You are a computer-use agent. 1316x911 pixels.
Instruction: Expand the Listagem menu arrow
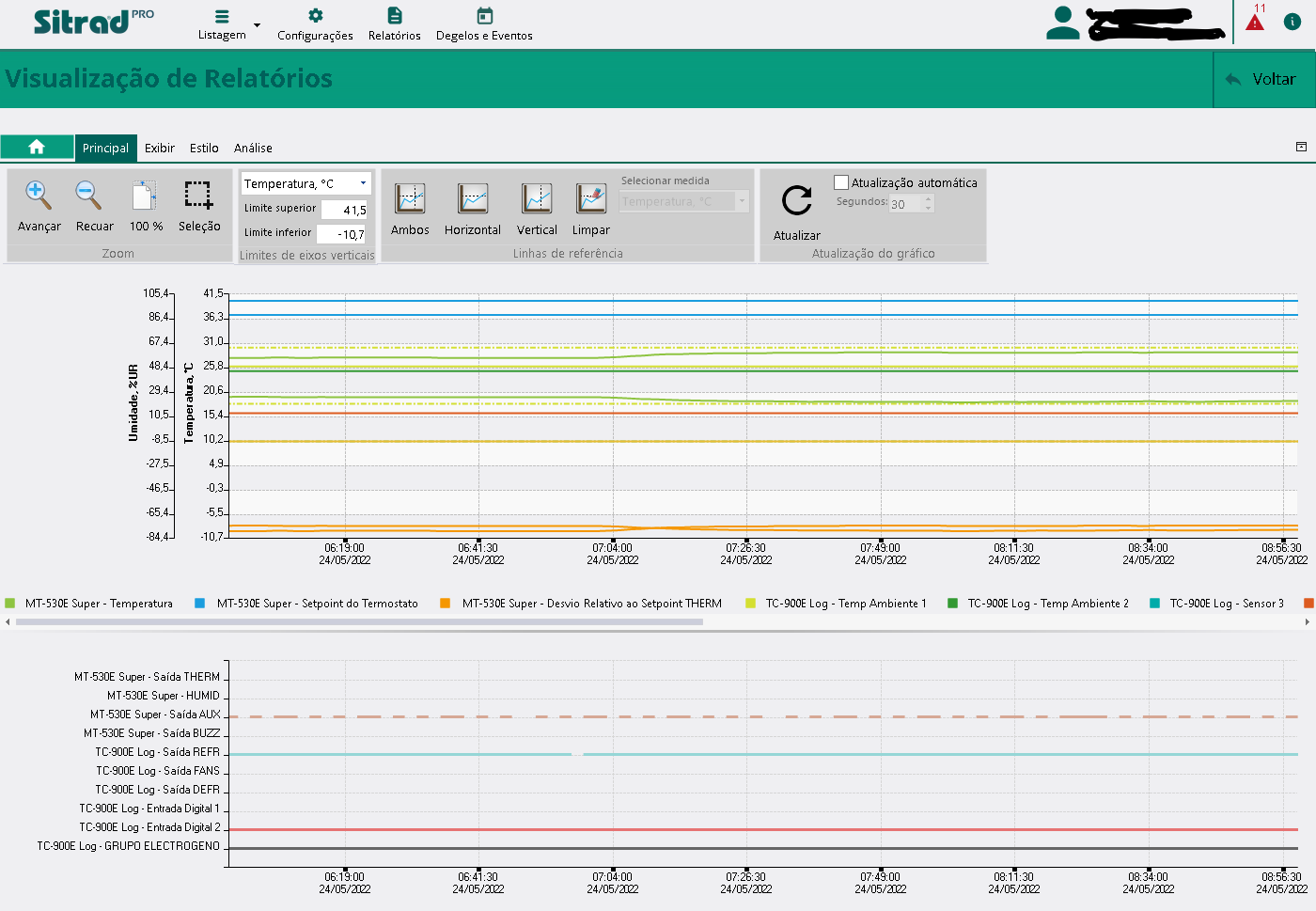[x=257, y=25]
